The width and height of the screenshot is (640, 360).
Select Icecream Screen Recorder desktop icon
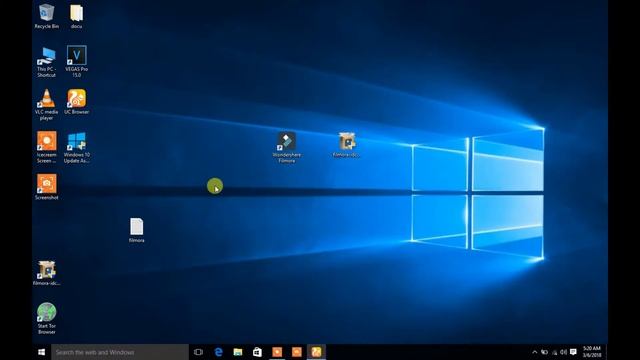coord(47,147)
